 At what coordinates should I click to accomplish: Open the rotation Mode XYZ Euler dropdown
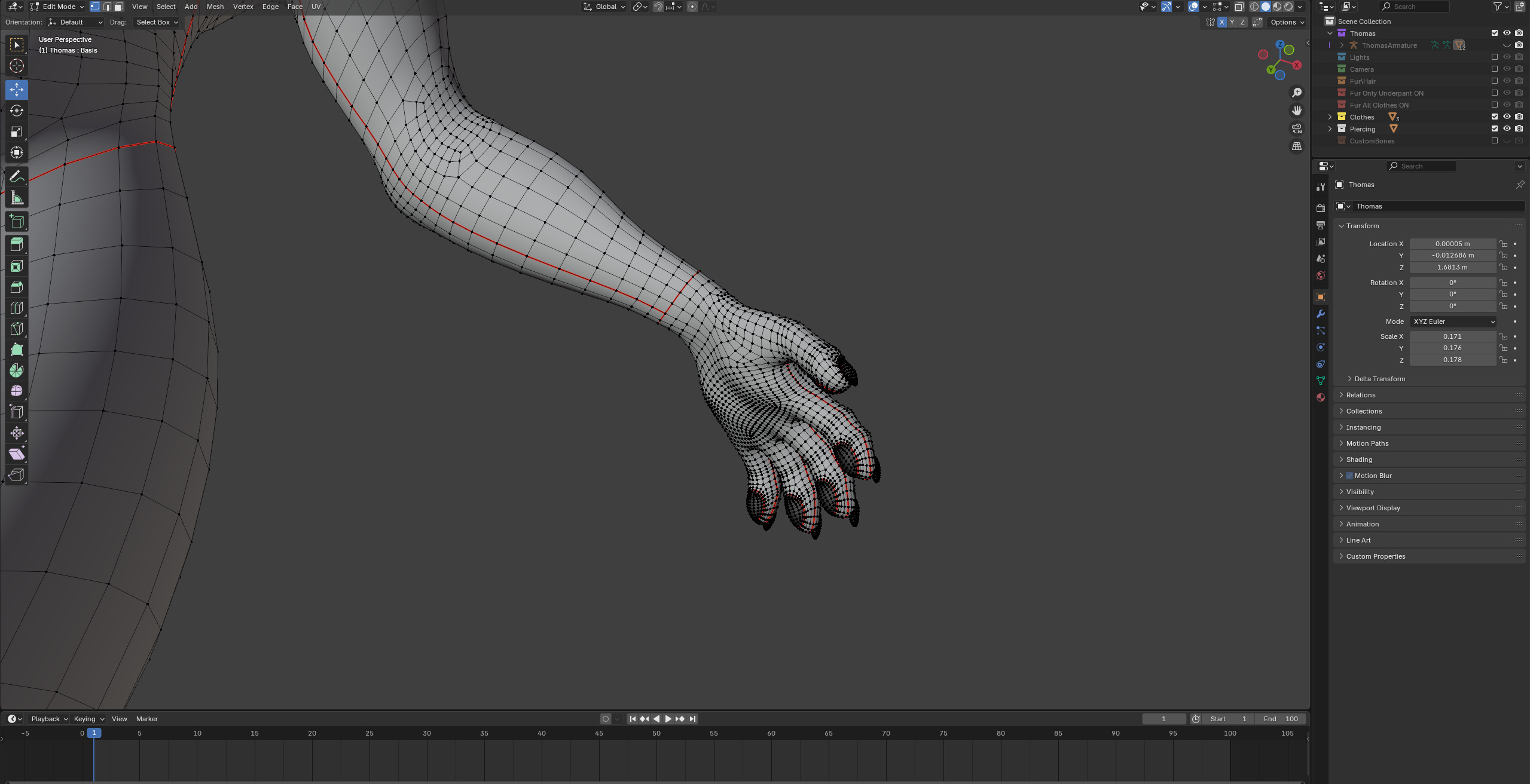[1453, 321]
